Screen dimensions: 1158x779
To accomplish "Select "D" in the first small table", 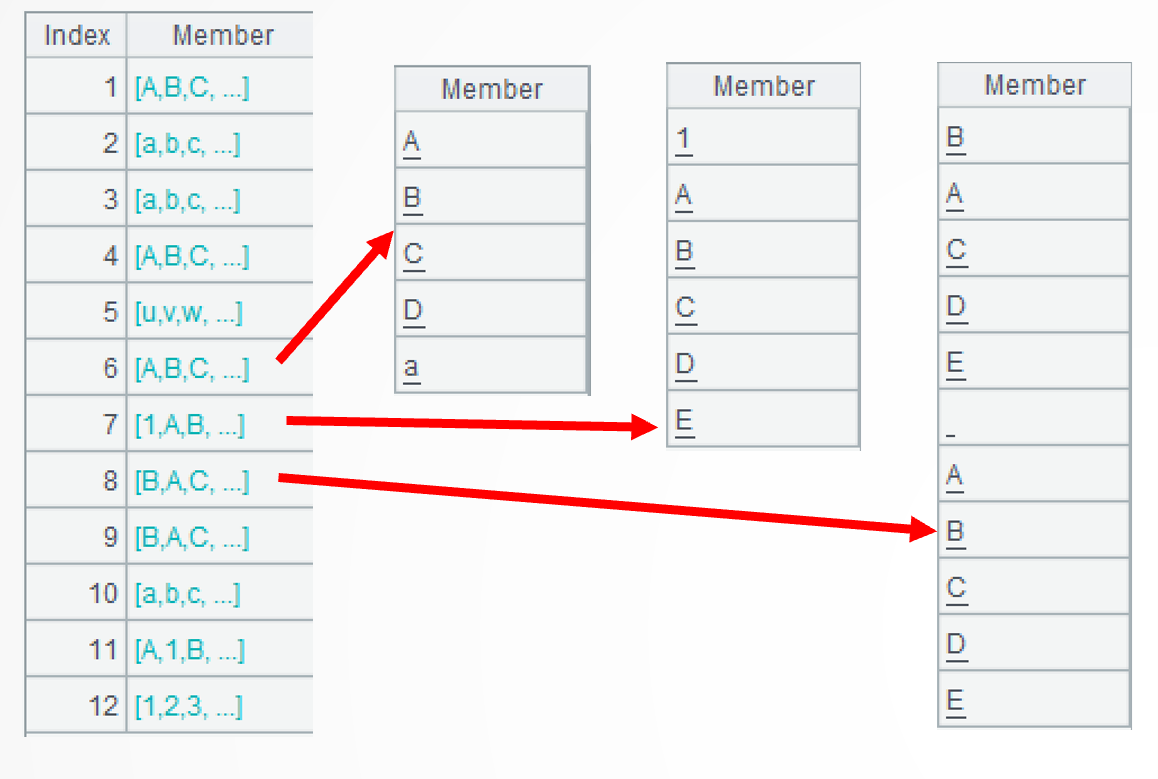I will (413, 311).
